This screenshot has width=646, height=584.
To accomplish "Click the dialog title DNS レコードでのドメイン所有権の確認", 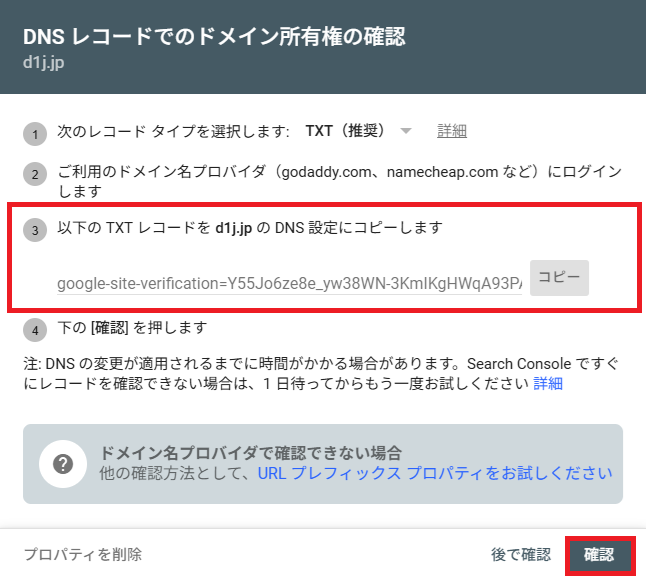I will point(220,38).
